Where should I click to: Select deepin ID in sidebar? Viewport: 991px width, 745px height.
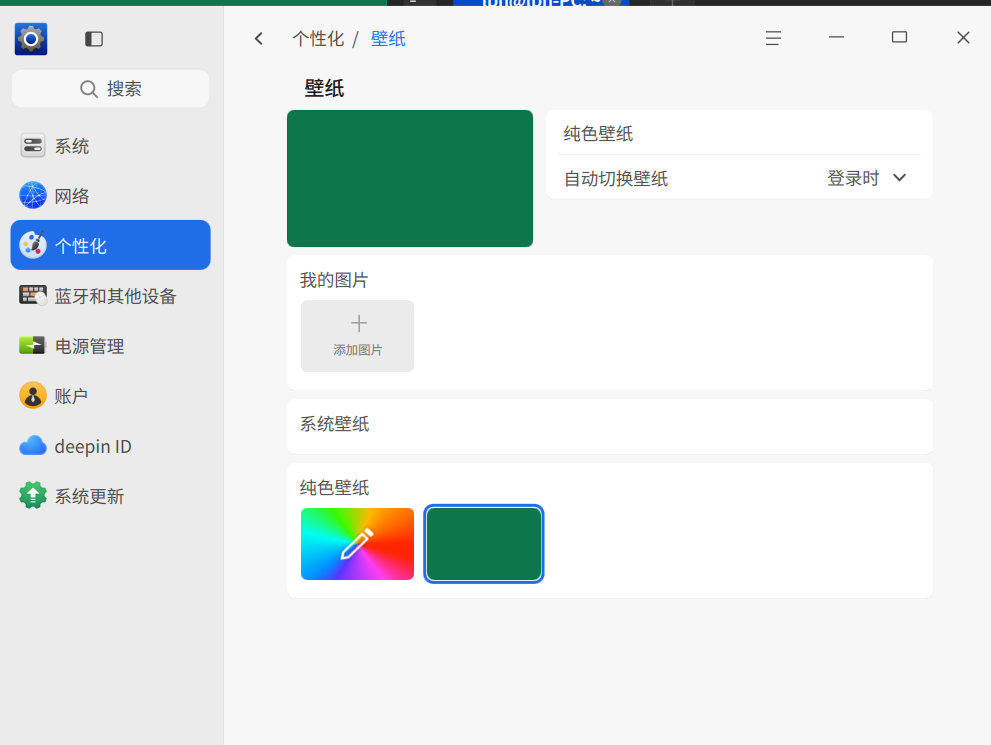(111, 446)
